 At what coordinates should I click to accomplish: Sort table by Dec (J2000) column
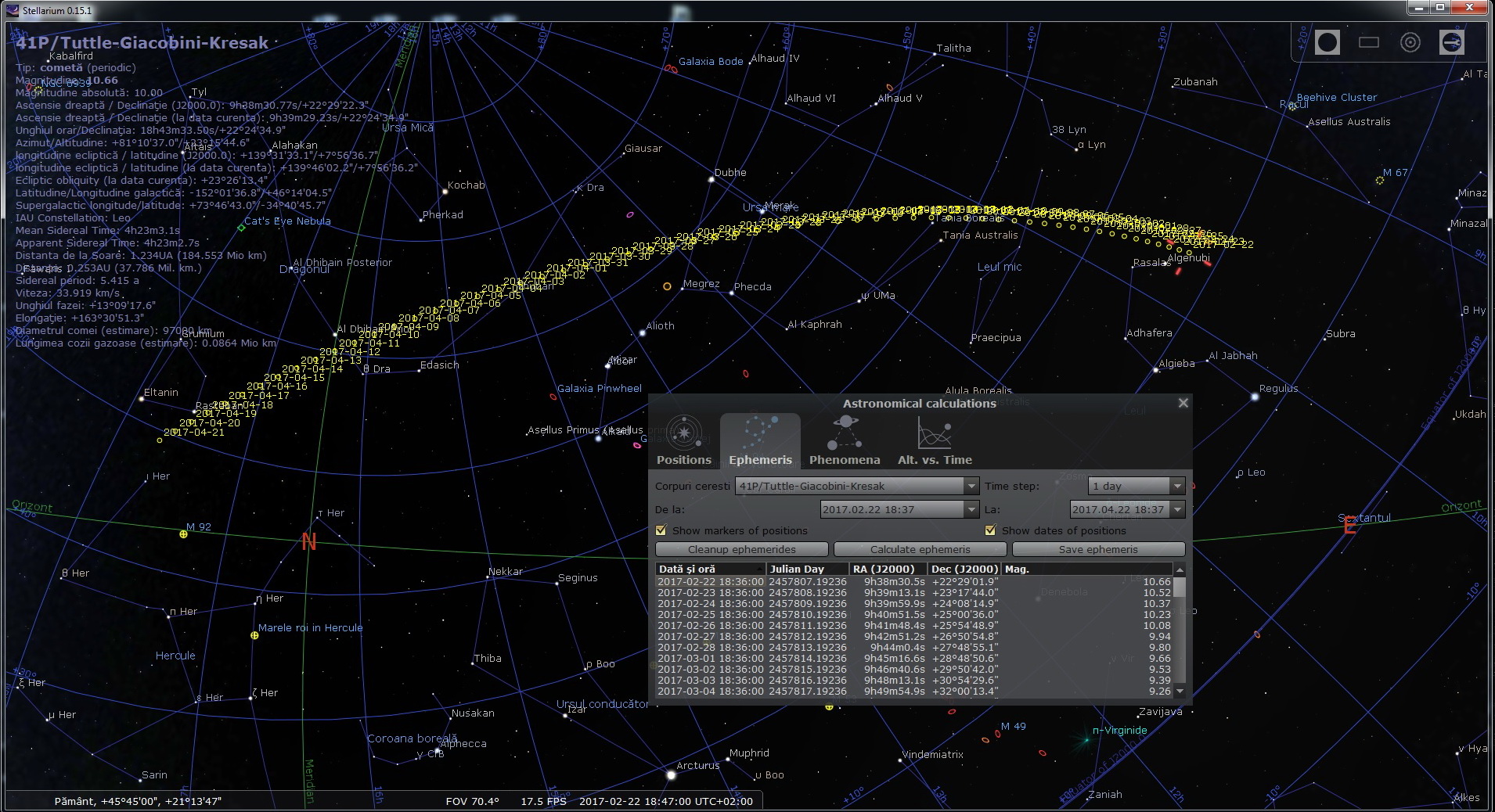pos(964,569)
